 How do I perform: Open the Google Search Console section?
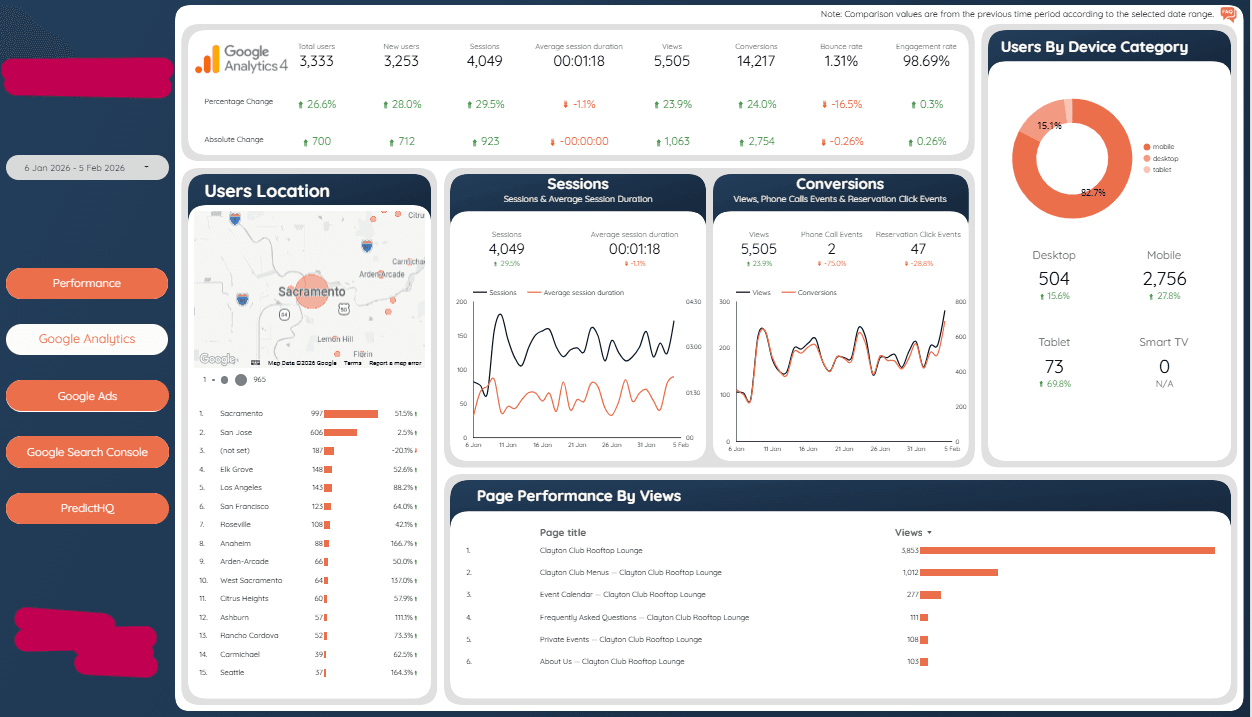point(87,451)
